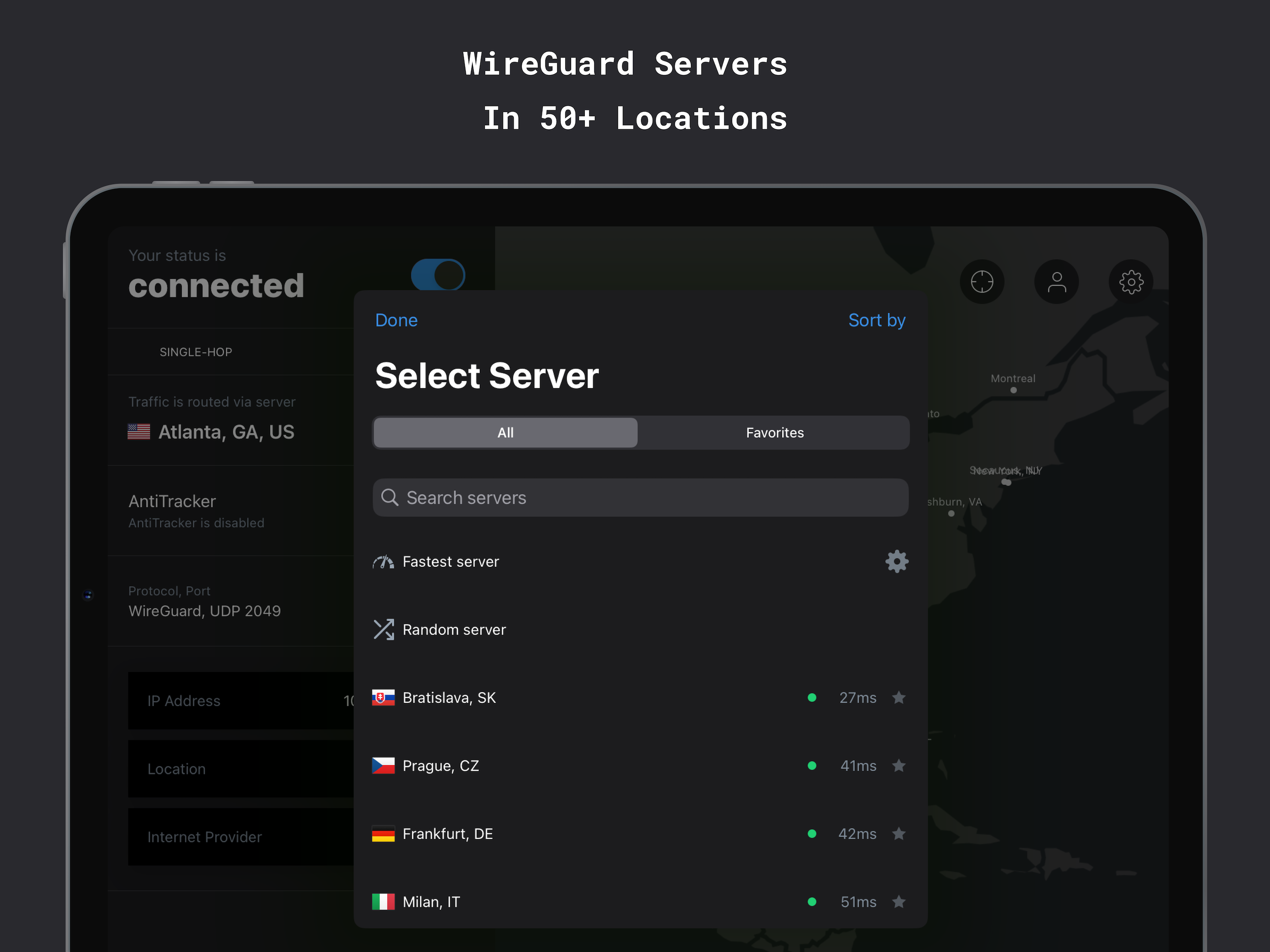
Task: Choose the Random server option
Action: point(454,629)
